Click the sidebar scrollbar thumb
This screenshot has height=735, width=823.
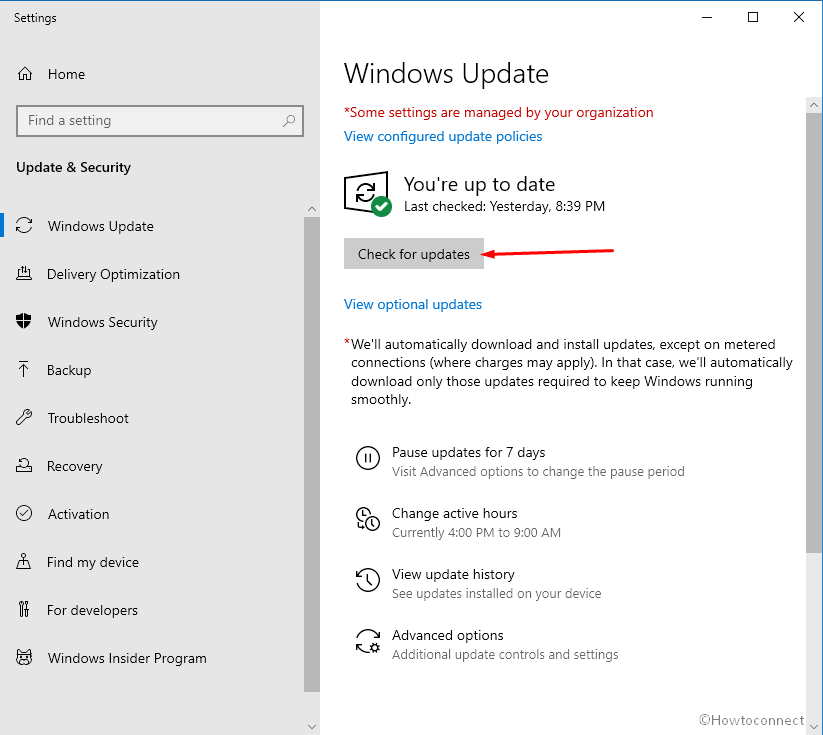click(312, 454)
